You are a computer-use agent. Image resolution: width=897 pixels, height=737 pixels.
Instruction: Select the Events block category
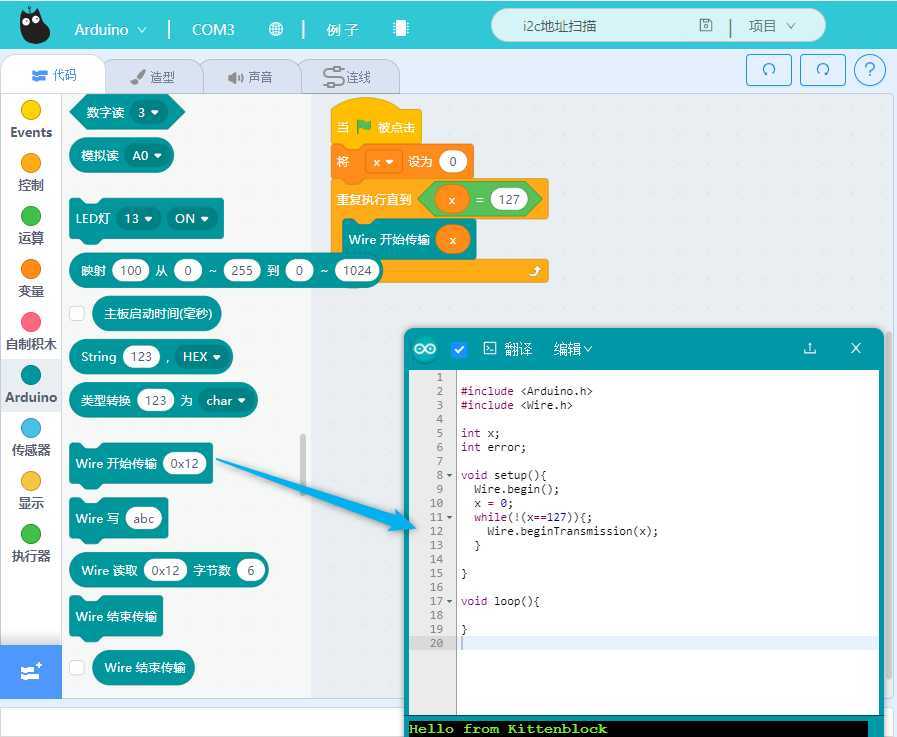[x=31, y=119]
